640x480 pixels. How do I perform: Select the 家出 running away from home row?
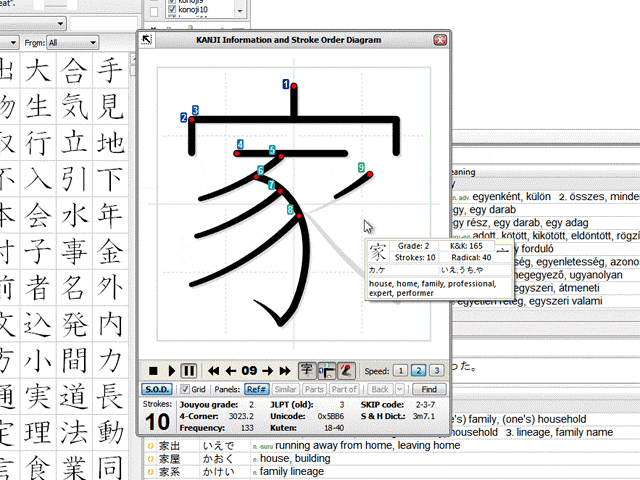[392, 445]
